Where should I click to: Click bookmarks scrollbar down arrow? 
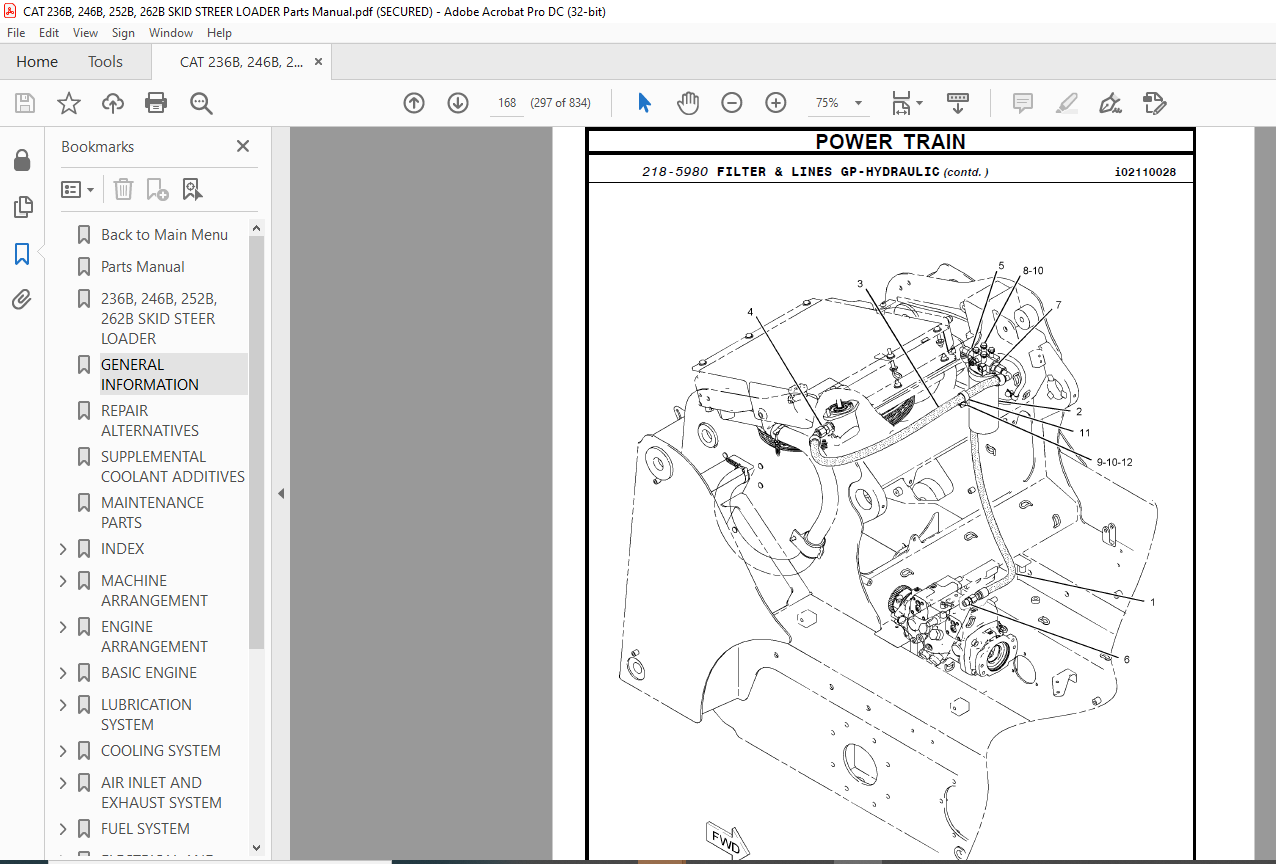256,848
